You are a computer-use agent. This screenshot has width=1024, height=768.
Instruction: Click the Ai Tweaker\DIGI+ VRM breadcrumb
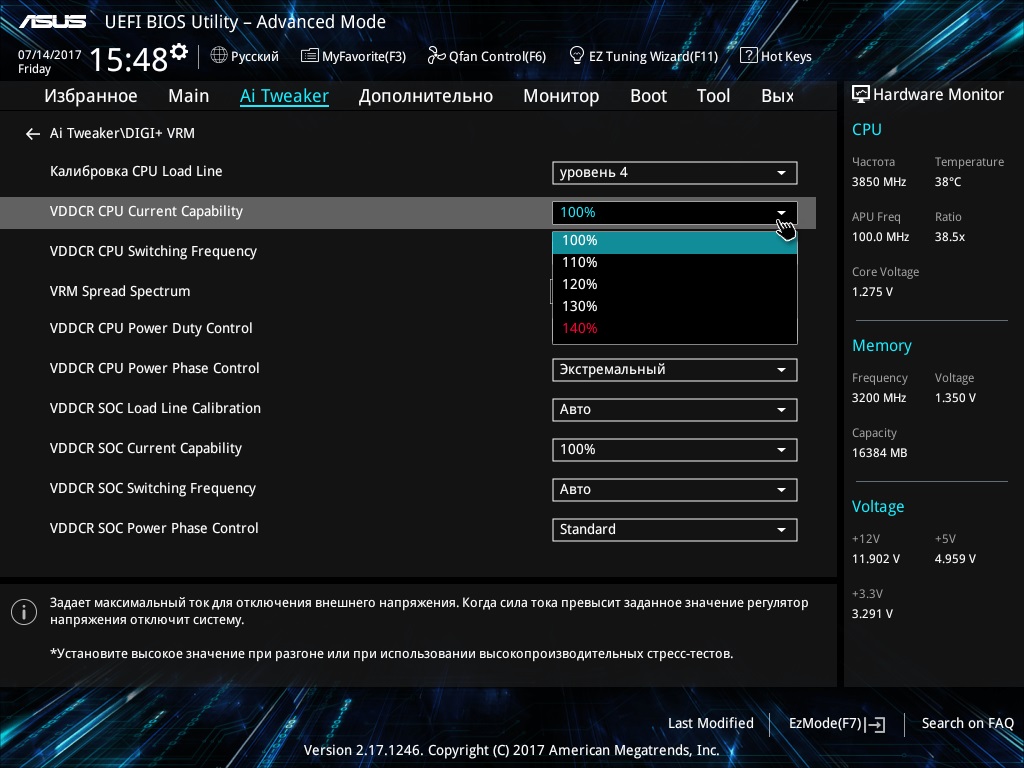click(x=122, y=133)
